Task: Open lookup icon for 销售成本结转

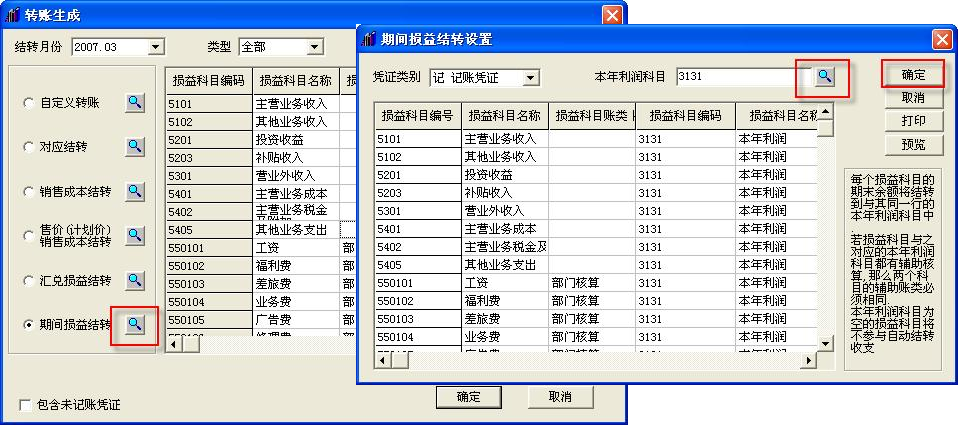Action: 135,191
